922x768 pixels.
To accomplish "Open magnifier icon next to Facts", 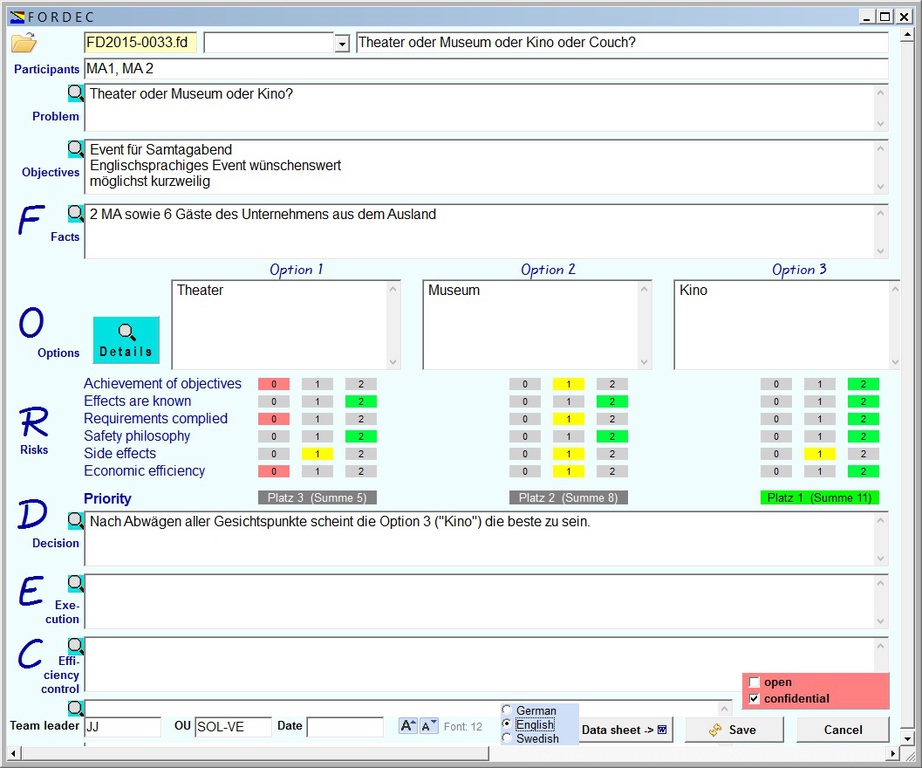I will click(76, 213).
